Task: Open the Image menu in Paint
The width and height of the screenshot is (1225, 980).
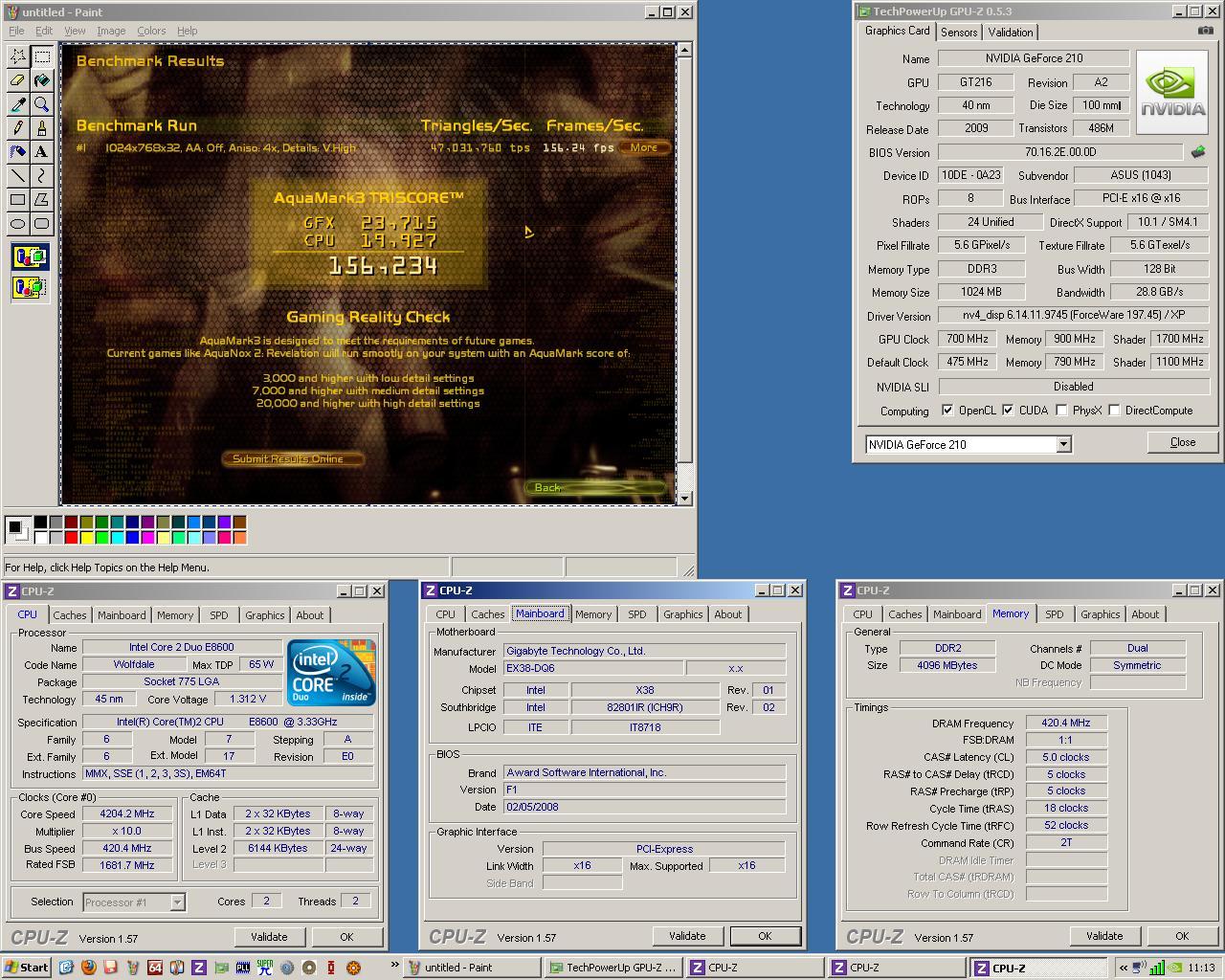Action: click(111, 31)
